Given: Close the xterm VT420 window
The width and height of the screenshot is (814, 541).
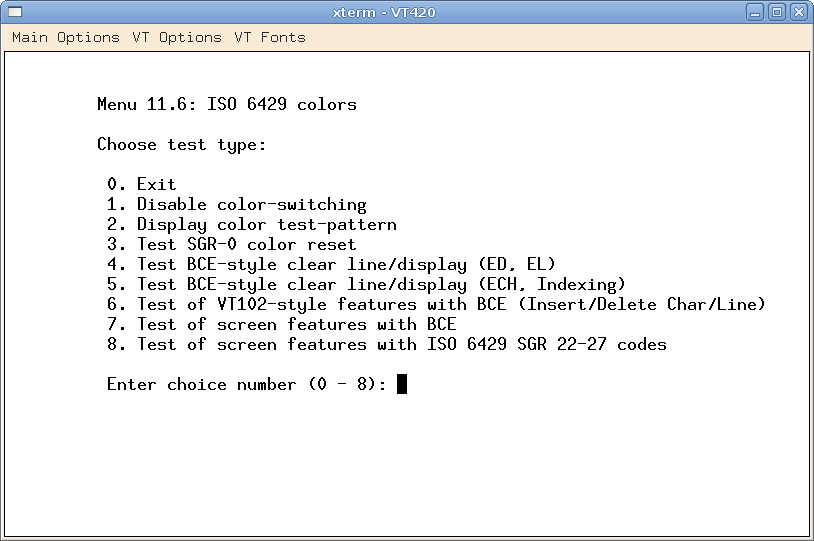Looking at the screenshot, I should (x=798, y=12).
